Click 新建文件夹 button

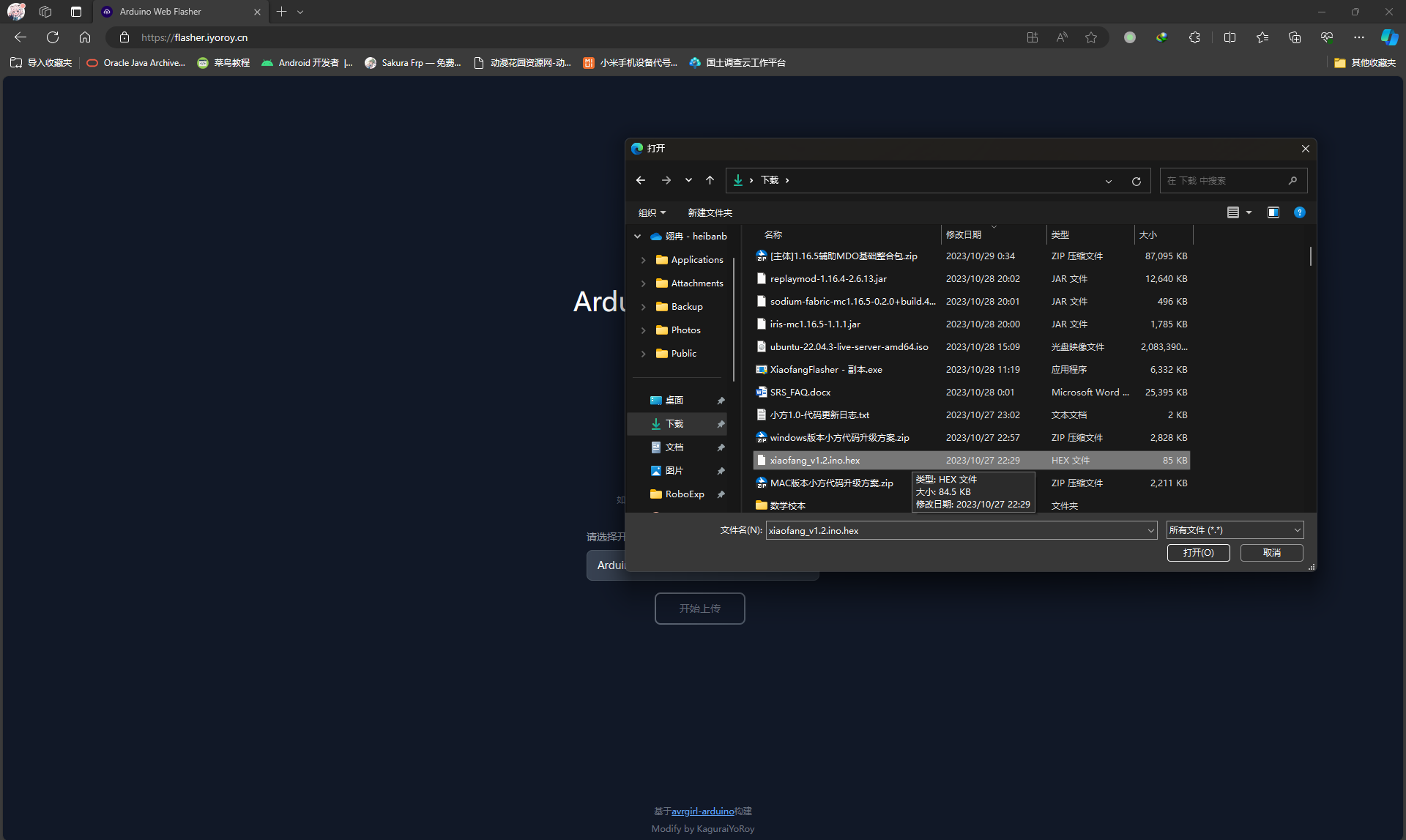click(710, 213)
